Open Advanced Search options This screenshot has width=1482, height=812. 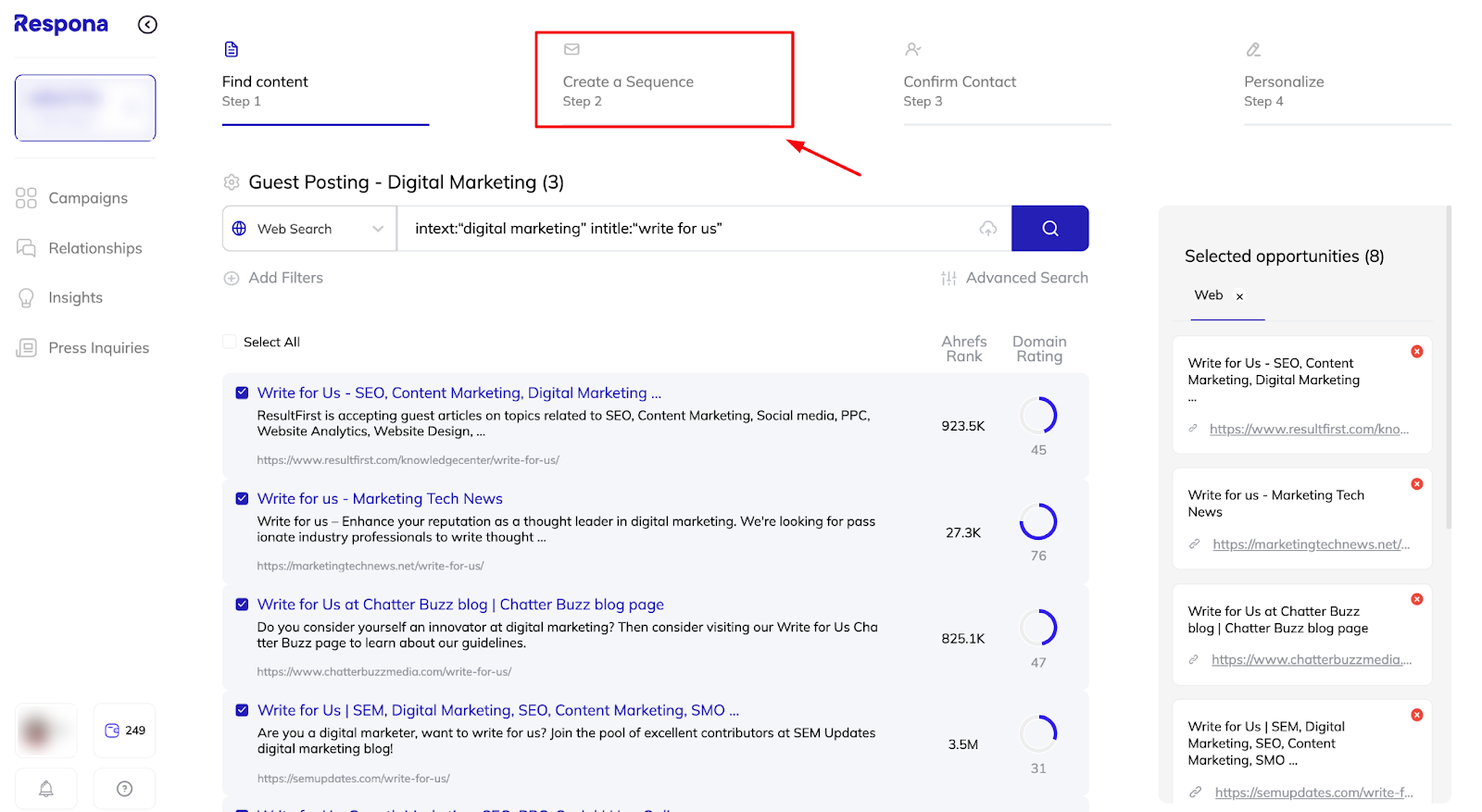click(x=1015, y=278)
